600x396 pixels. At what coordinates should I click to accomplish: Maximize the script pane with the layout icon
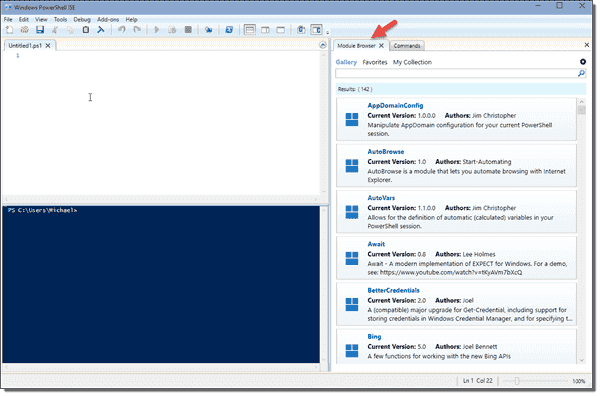click(280, 30)
